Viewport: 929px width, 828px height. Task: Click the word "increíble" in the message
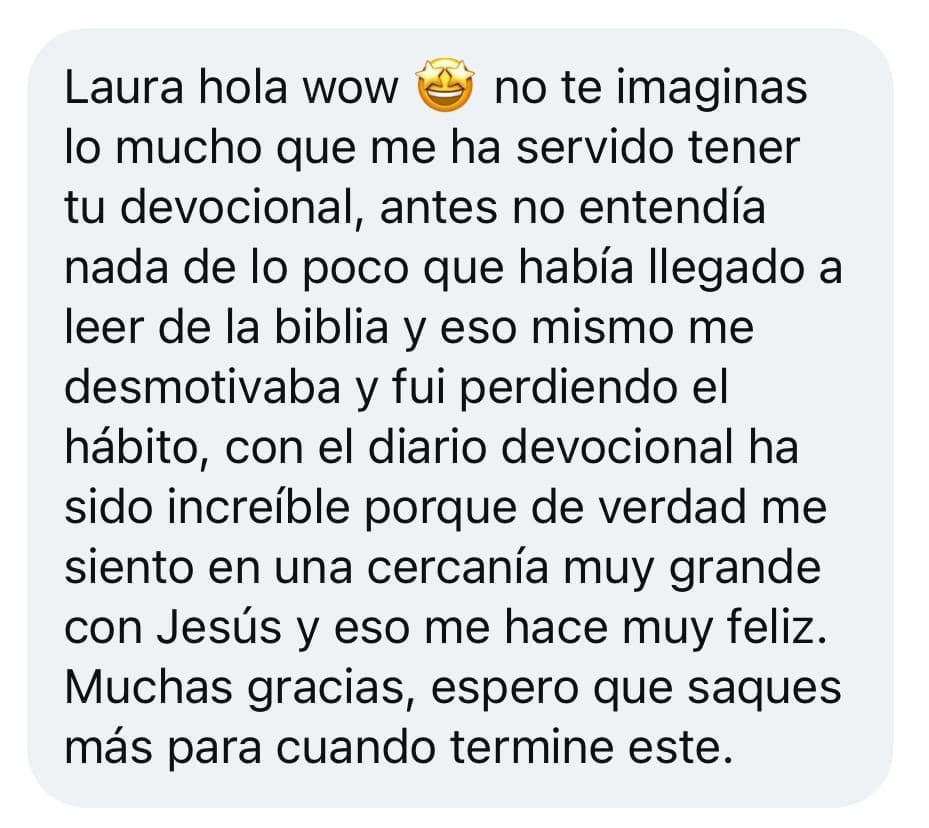point(258,507)
